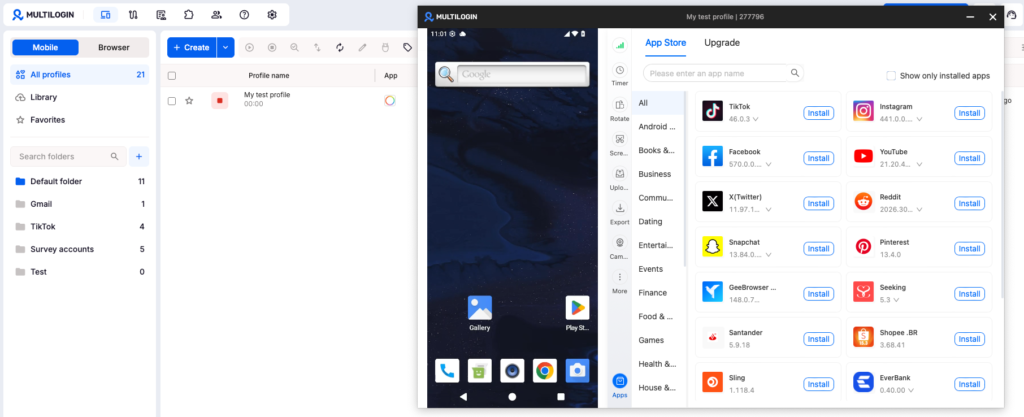Tap the Android home navigation button
Viewport: 1024px width, 417px height.
pos(512,397)
